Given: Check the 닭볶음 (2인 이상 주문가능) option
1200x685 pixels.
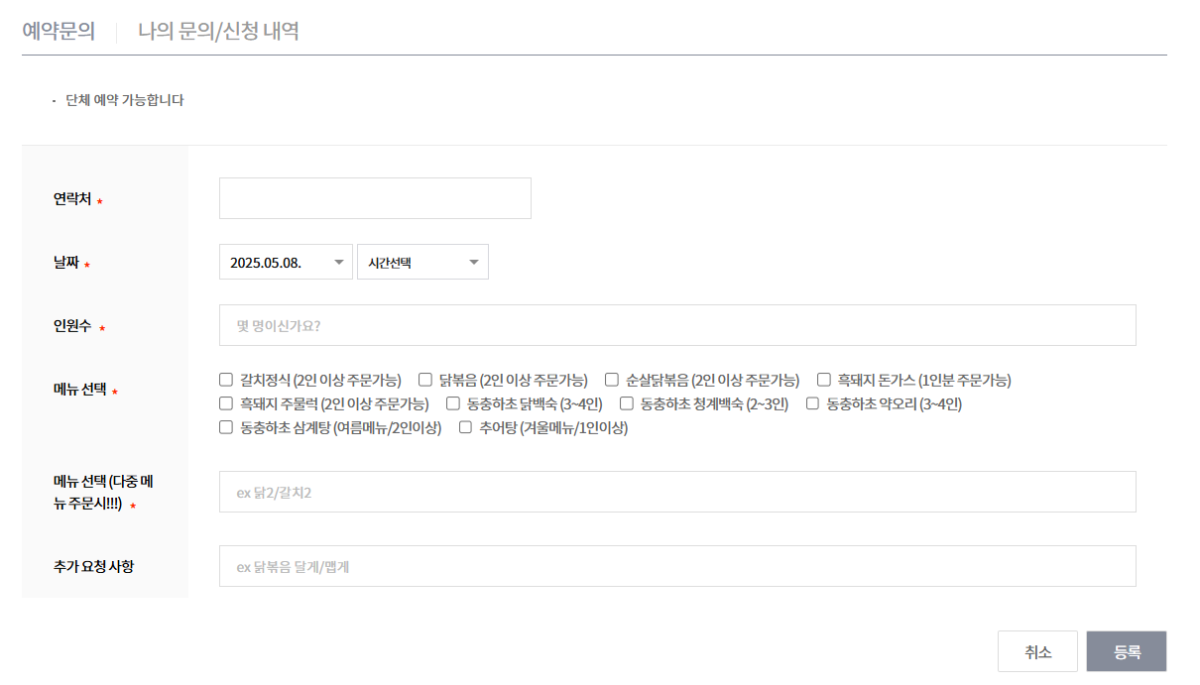Looking at the screenshot, I should coord(425,380).
